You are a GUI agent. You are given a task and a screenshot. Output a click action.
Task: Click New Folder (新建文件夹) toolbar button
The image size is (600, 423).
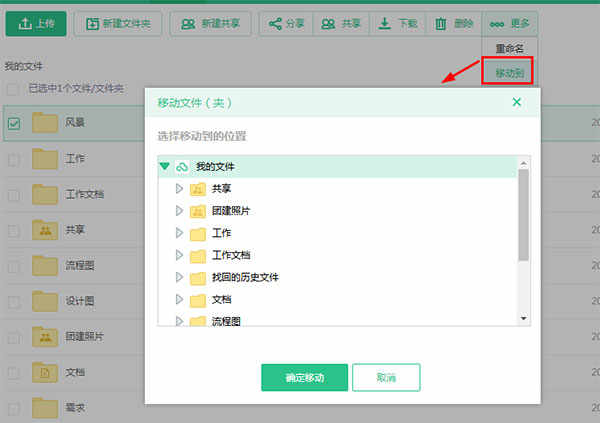[x=118, y=24]
